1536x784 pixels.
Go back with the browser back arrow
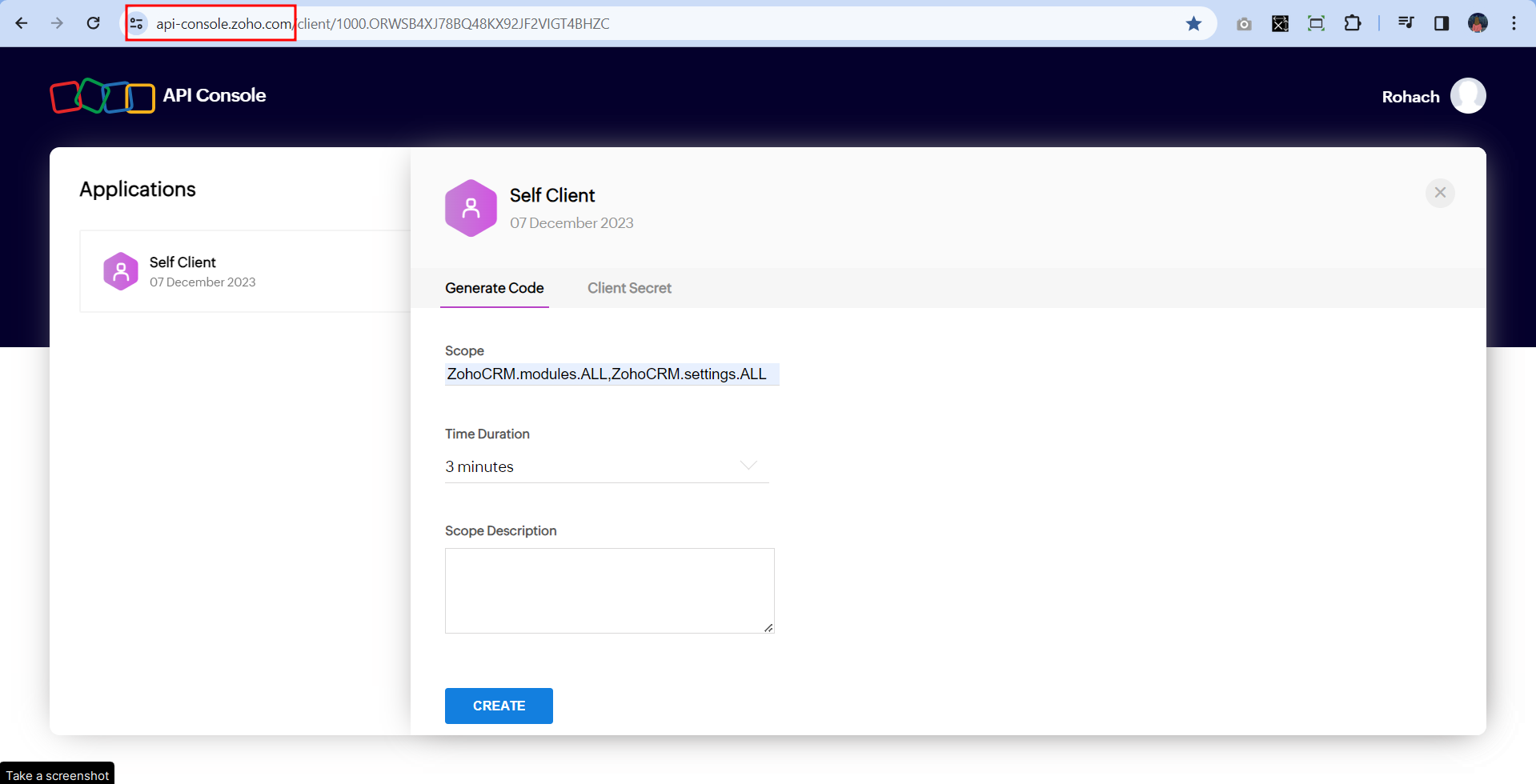pos(22,23)
